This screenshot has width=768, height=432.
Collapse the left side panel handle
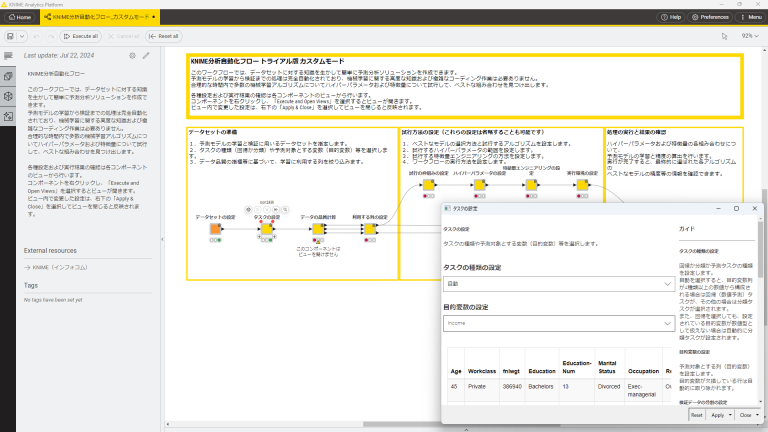click(162, 240)
